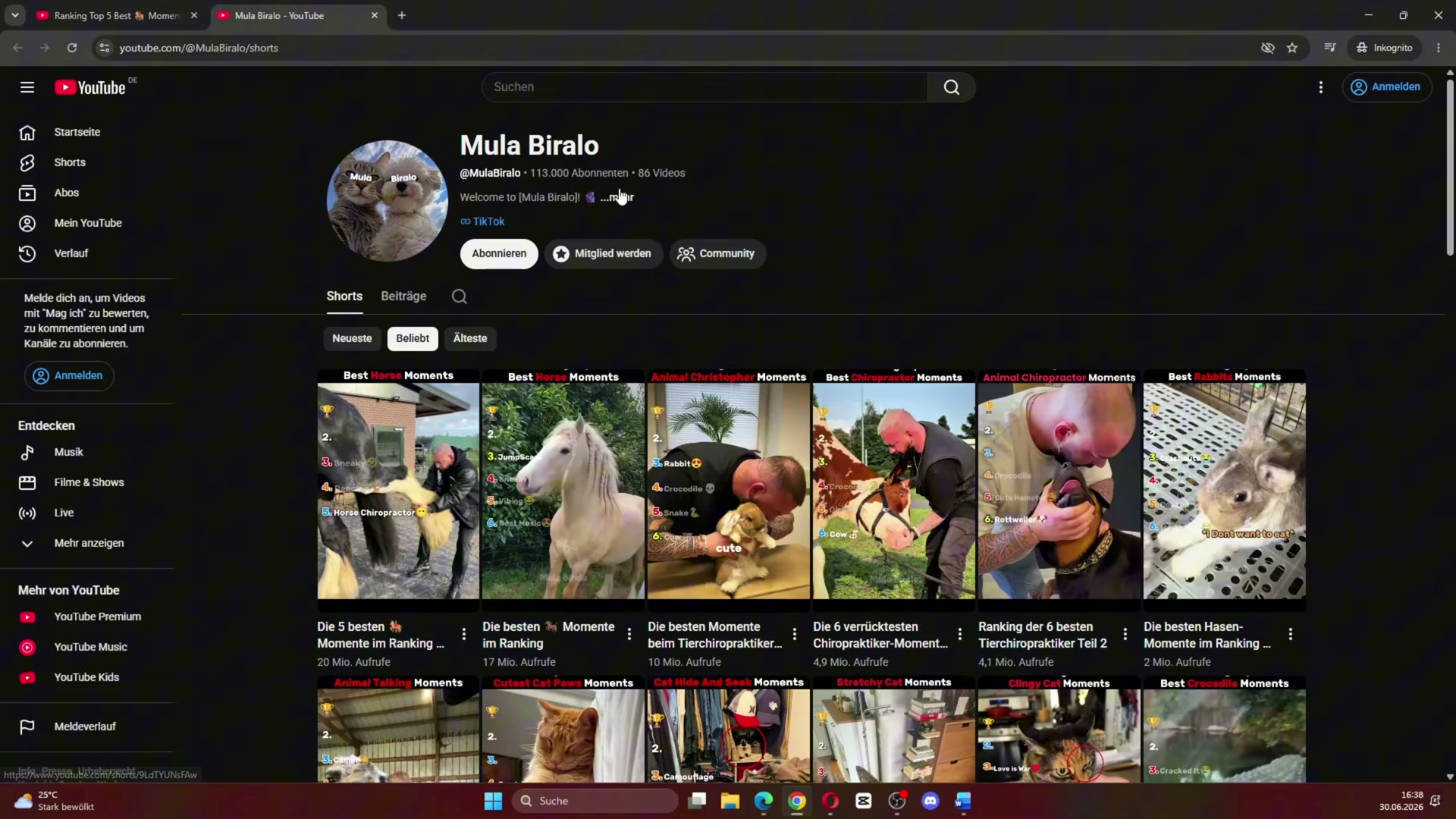Click the YouTube search input field
The image size is (1456, 819).
704,87
